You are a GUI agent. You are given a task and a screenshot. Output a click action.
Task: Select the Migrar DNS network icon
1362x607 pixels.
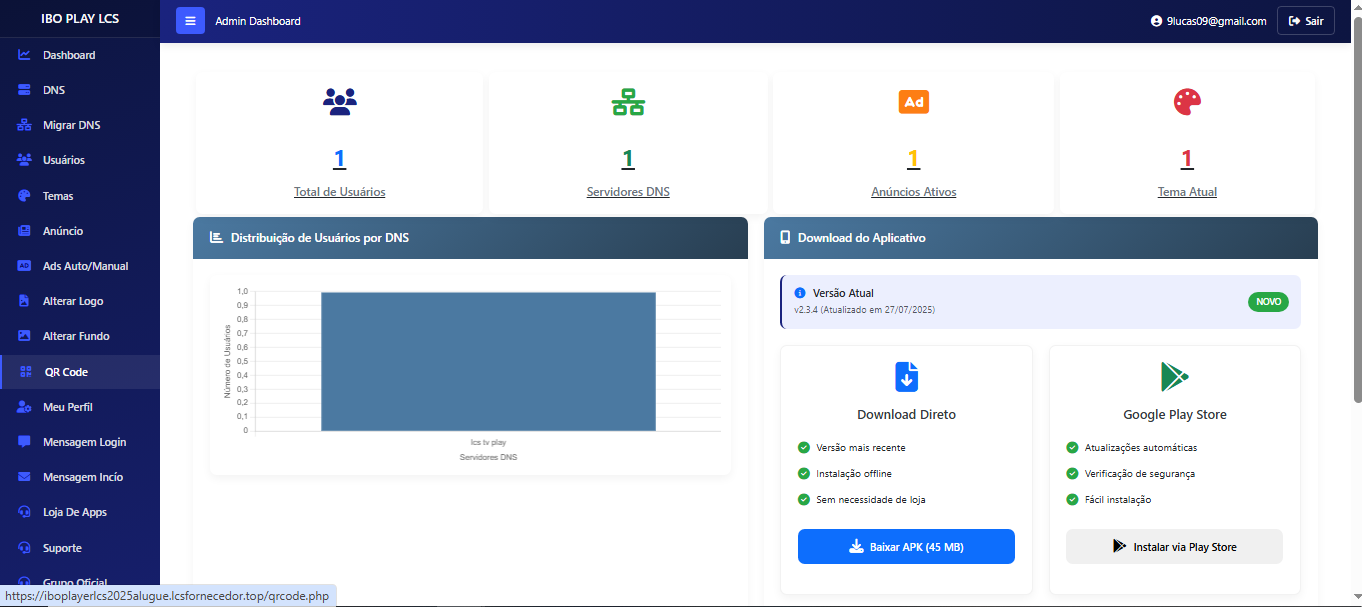[x=25, y=125]
